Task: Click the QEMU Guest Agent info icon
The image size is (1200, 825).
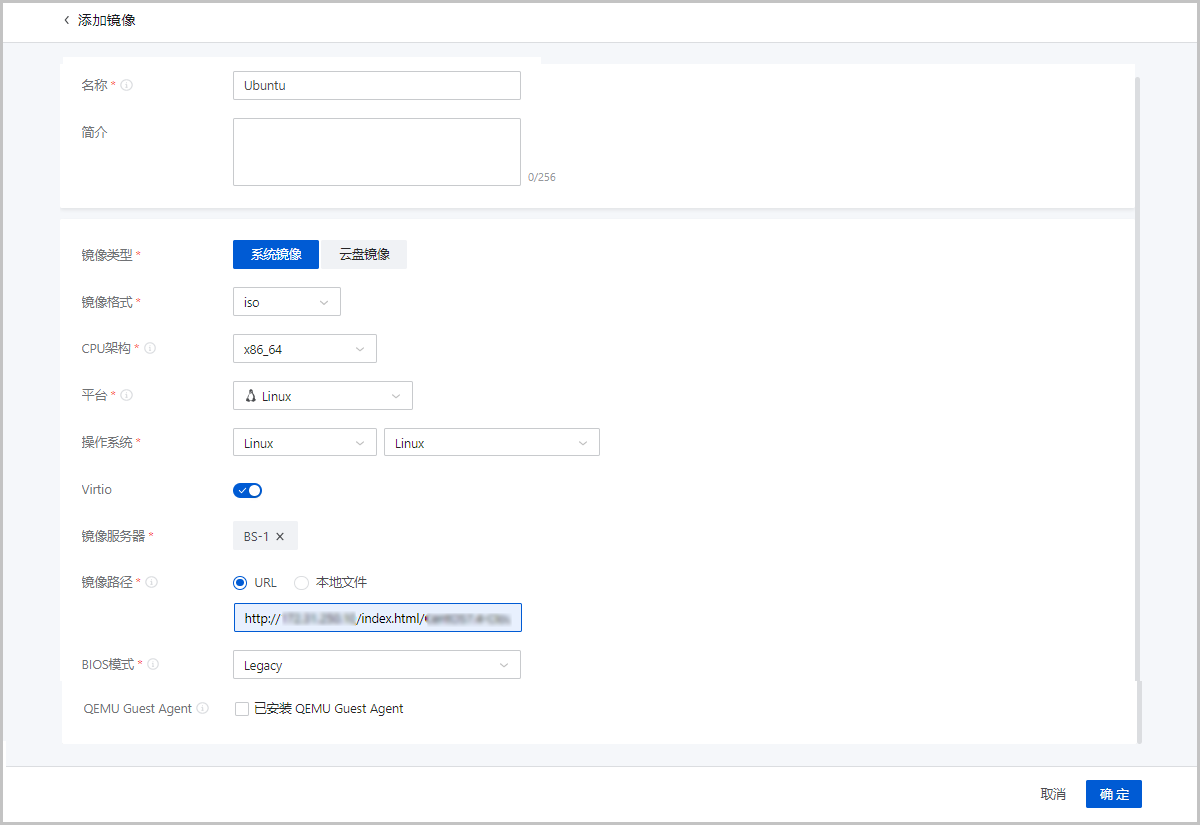Action: [203, 709]
